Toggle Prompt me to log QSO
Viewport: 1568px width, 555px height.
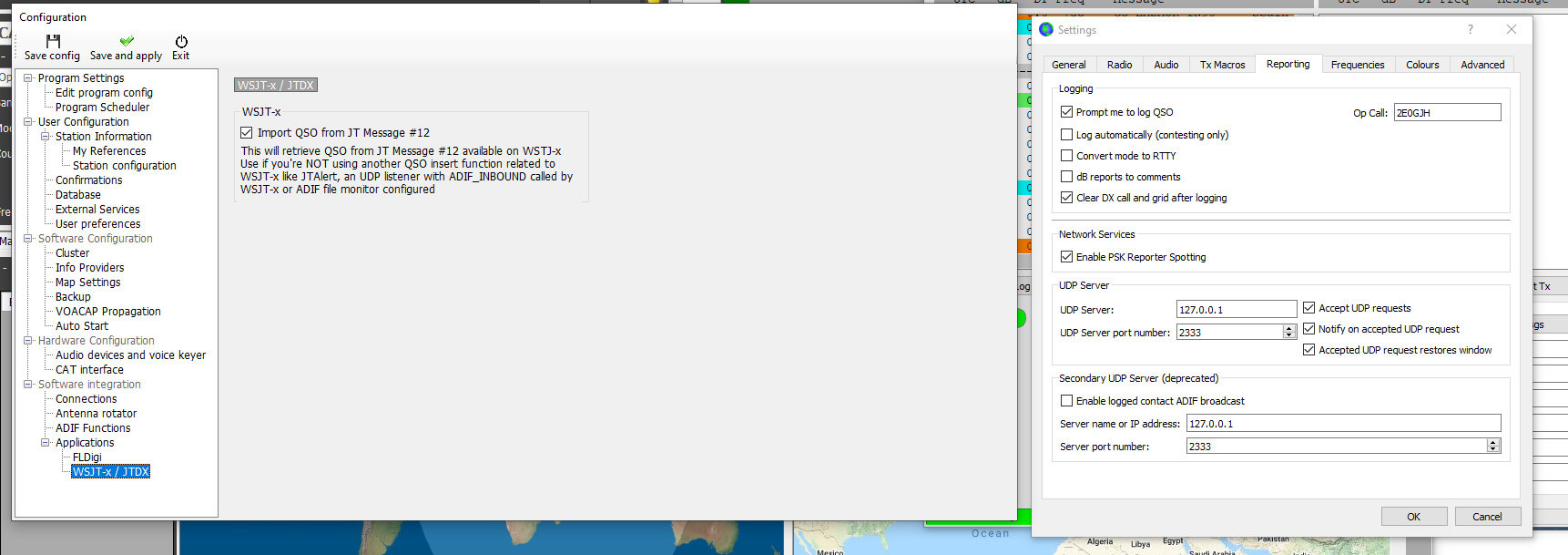click(1066, 112)
